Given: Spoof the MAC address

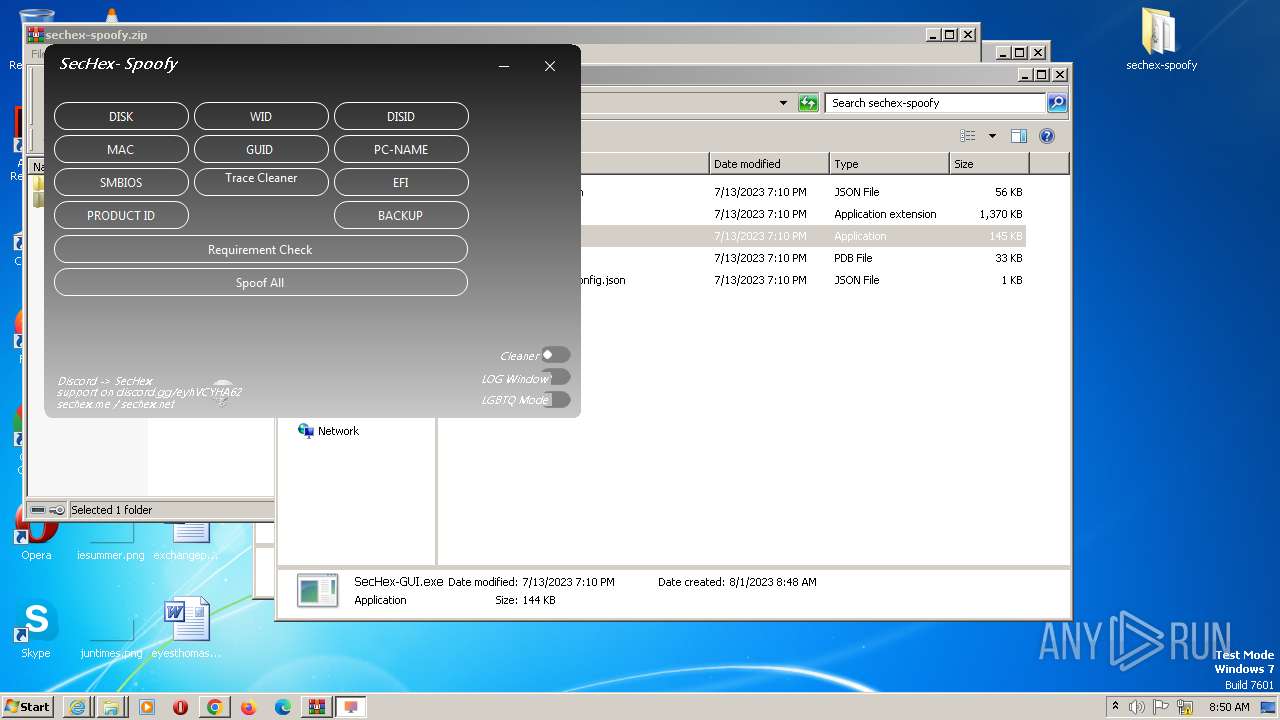Looking at the screenshot, I should tap(121, 149).
